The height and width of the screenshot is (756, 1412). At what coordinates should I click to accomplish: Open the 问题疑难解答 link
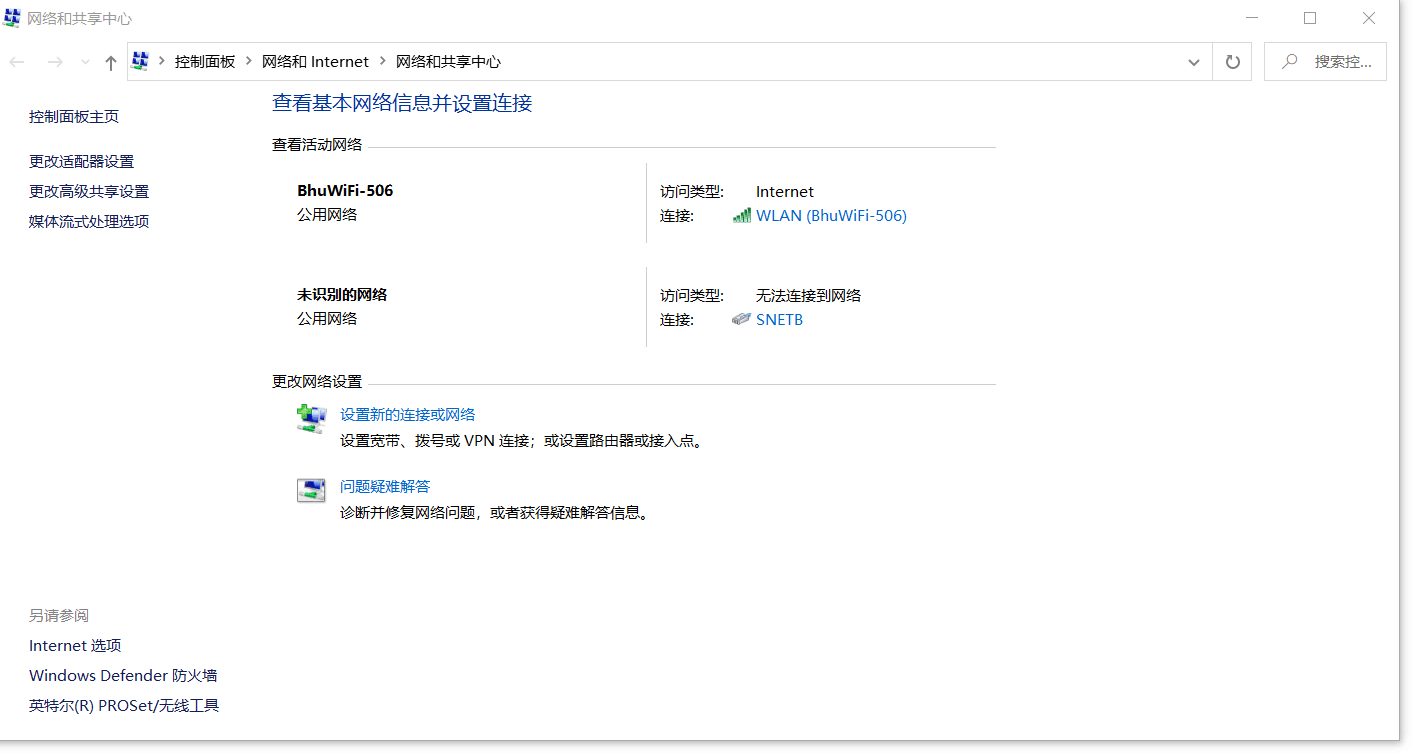click(385, 486)
